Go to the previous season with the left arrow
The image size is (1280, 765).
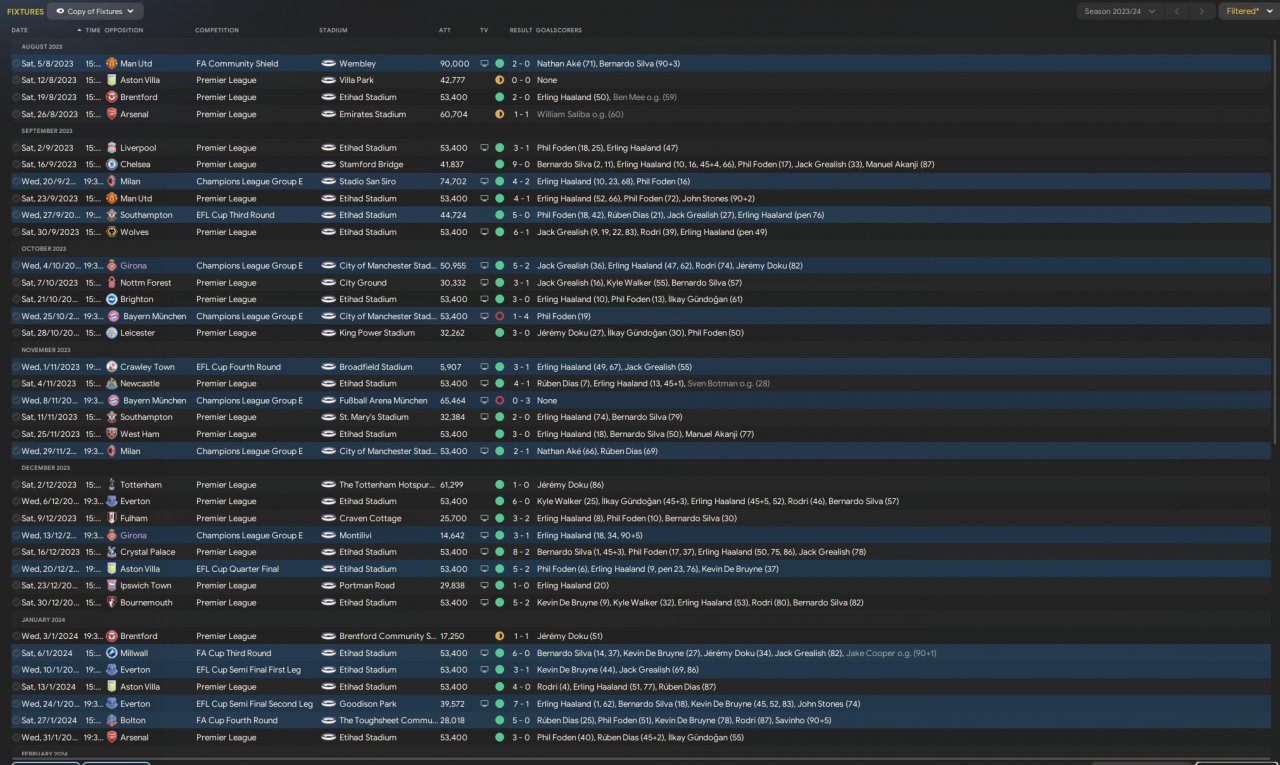1178,11
